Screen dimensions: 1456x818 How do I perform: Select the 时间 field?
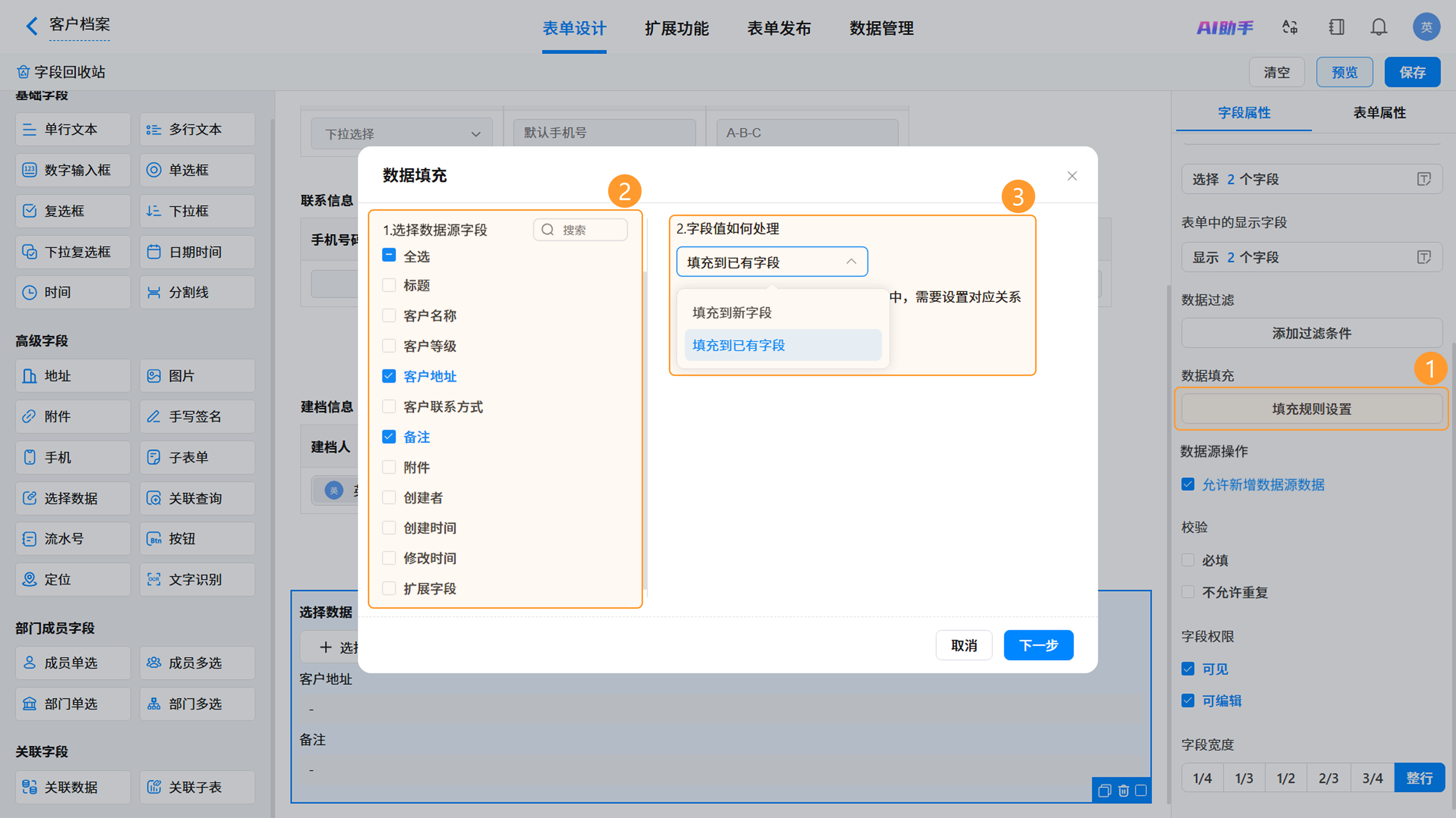point(73,292)
